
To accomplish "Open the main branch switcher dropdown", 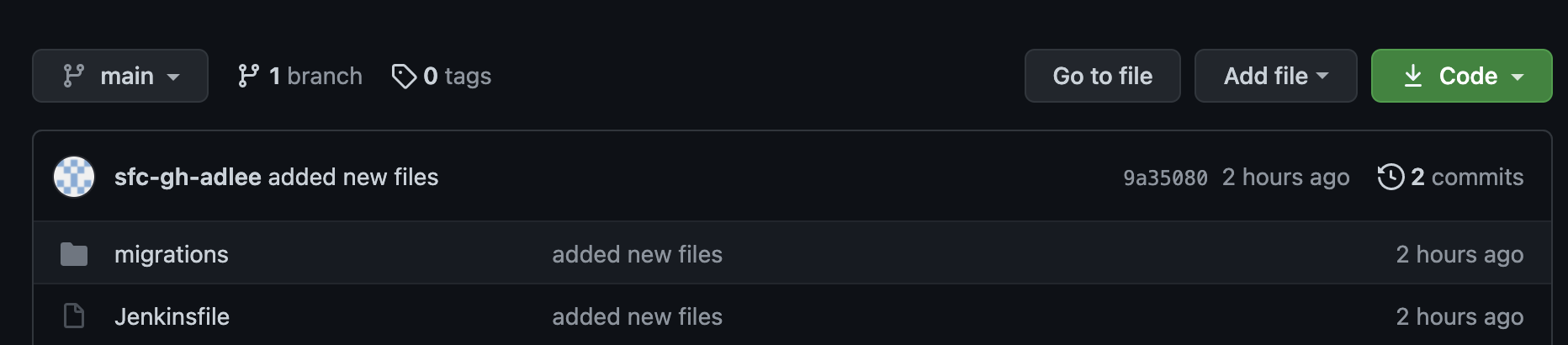I will (x=120, y=76).
